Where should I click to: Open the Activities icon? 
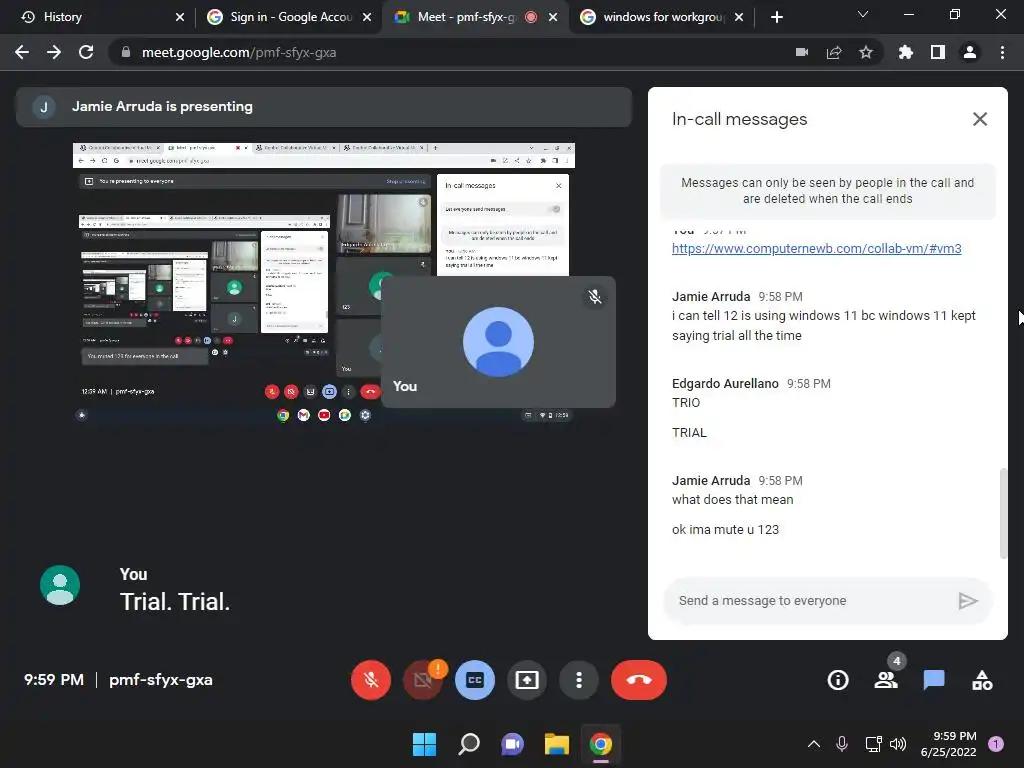click(x=982, y=680)
